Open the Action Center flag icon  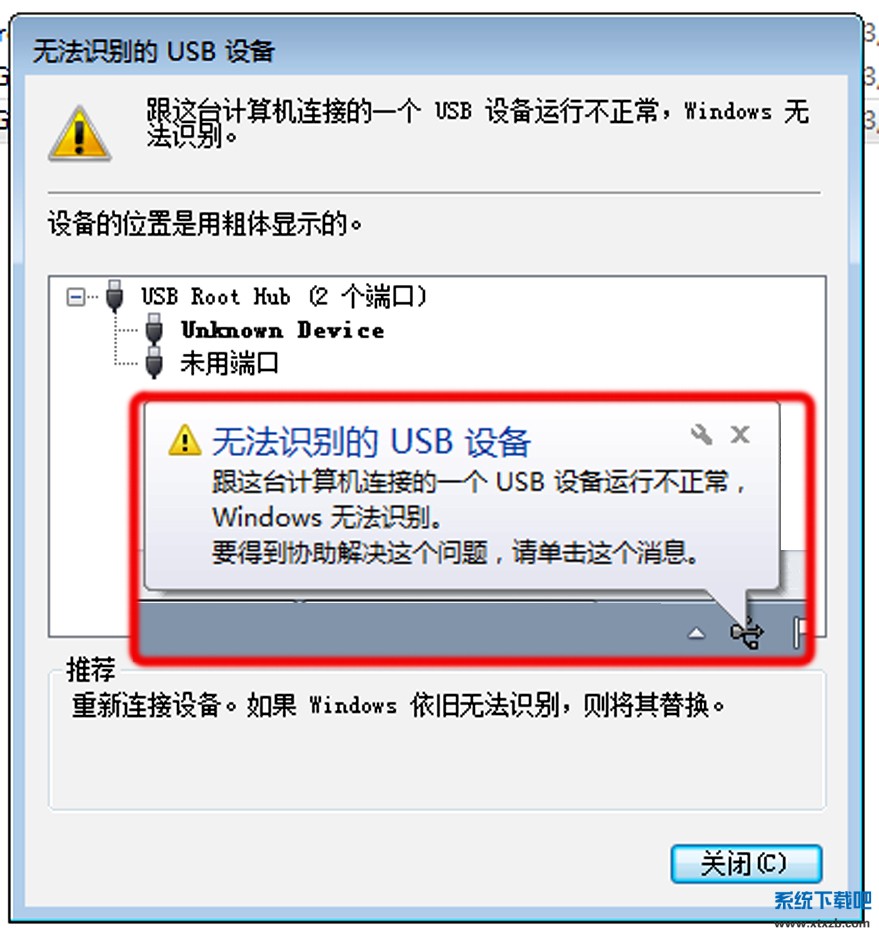(799, 633)
